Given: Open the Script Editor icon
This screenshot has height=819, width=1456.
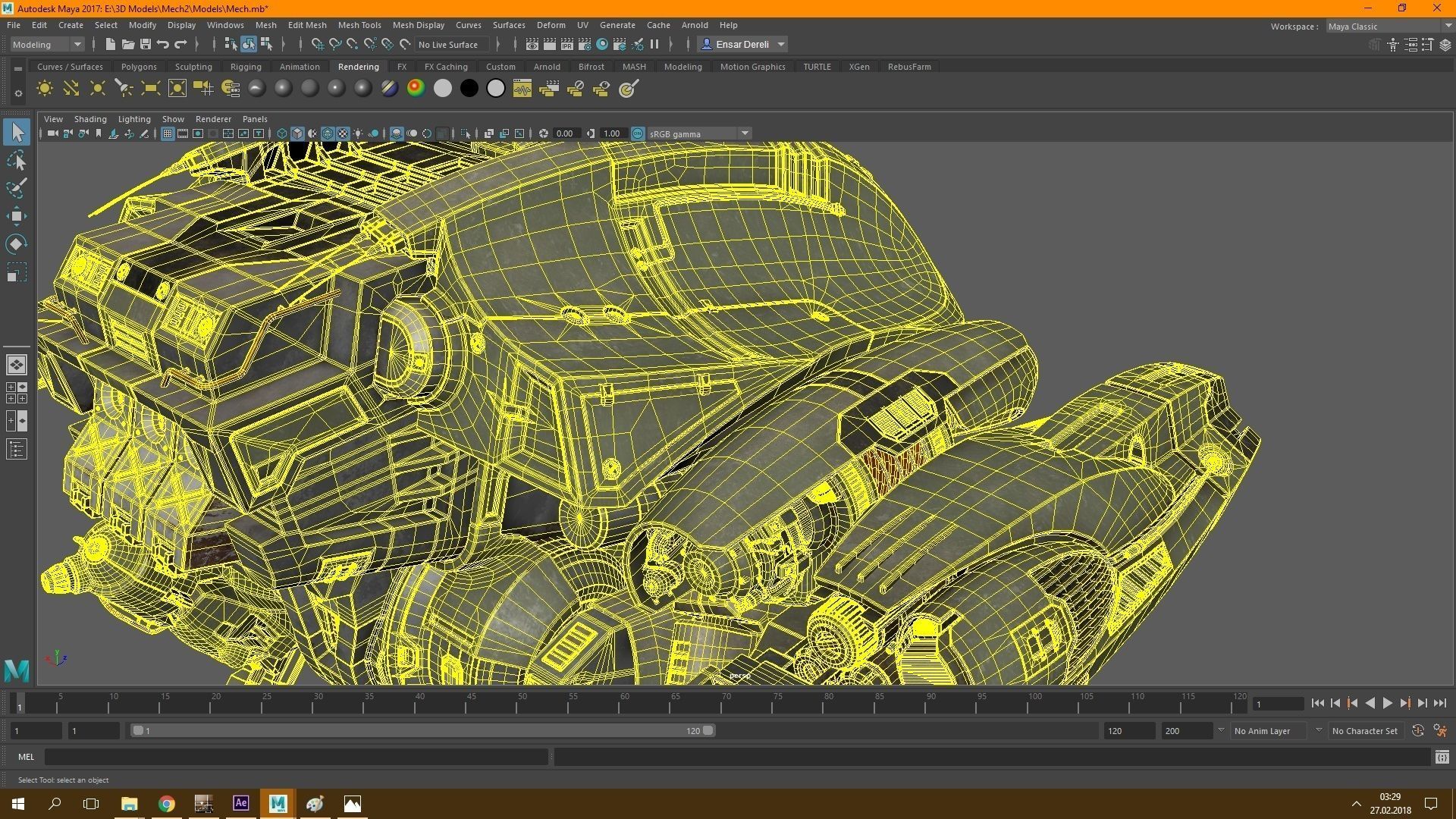Looking at the screenshot, I should [x=1442, y=757].
